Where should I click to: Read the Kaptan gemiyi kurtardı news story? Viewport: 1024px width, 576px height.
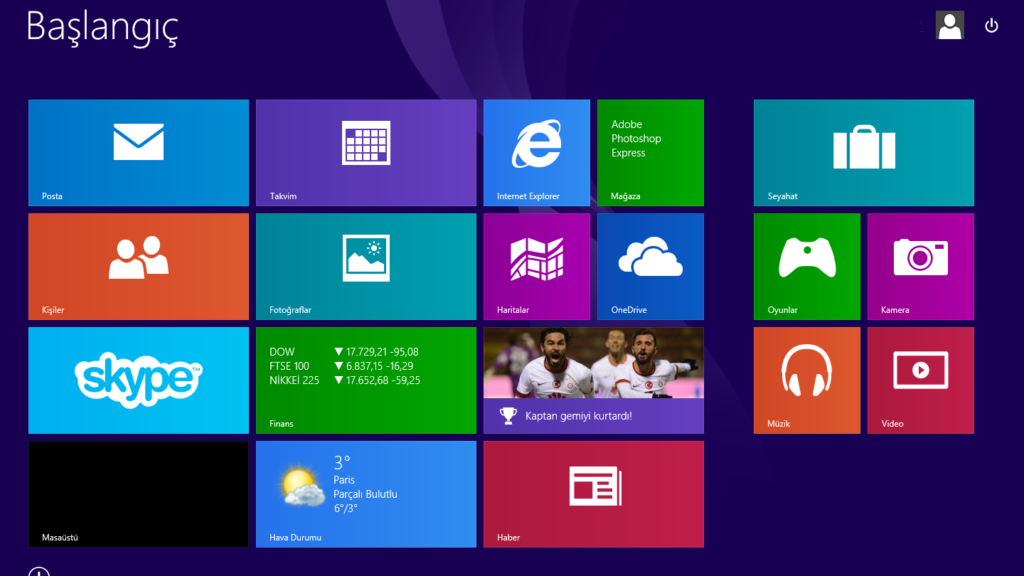click(x=593, y=380)
